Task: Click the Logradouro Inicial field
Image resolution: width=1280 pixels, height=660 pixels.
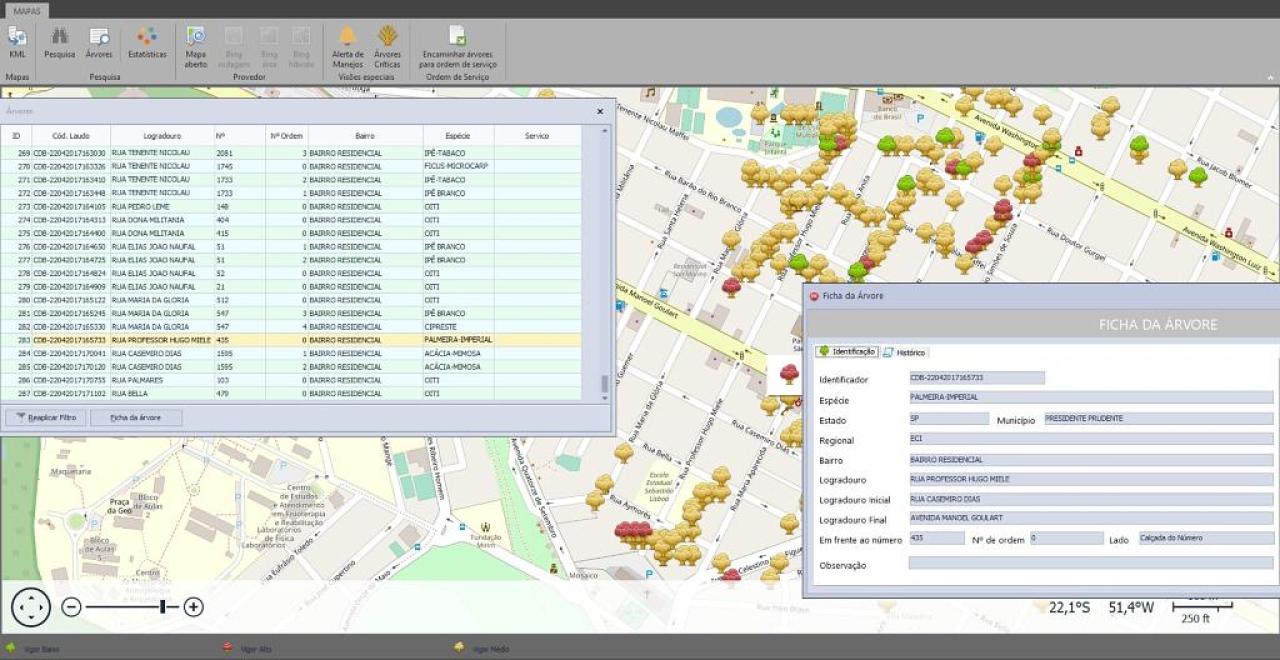Action: coord(1091,498)
